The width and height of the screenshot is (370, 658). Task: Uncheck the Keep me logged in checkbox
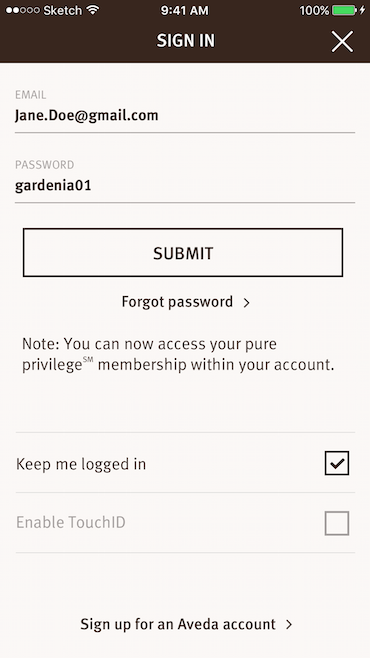336,463
